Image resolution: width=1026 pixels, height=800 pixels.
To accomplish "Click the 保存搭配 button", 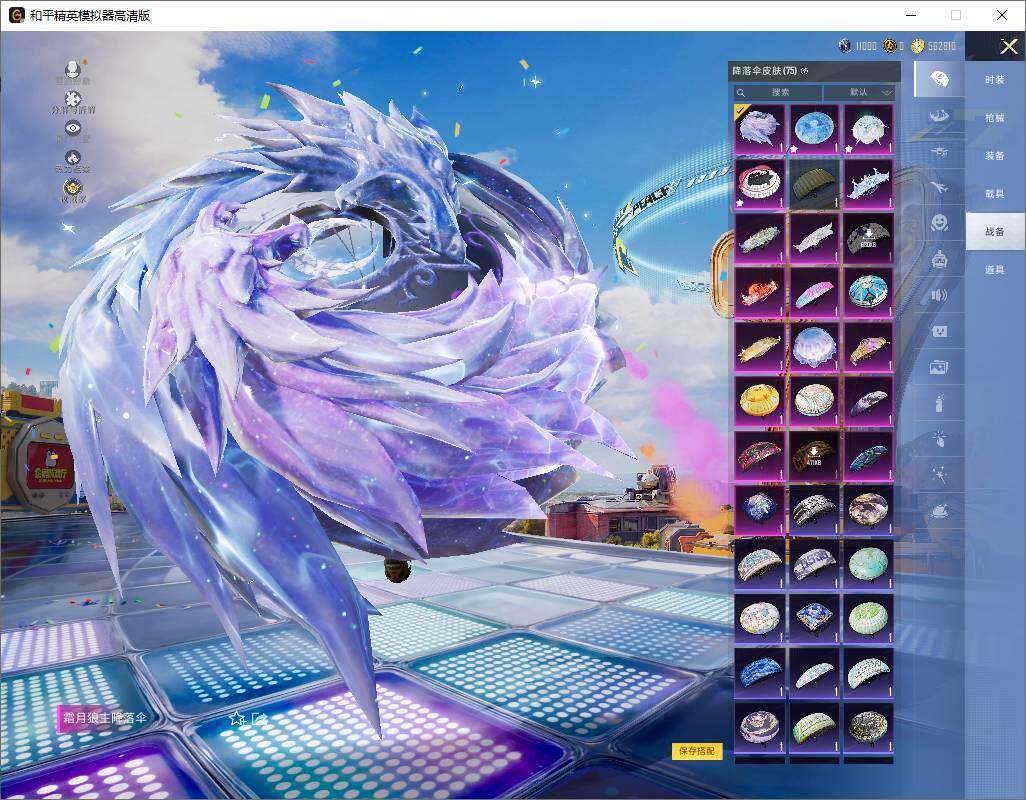I will pyautogui.click(x=696, y=751).
